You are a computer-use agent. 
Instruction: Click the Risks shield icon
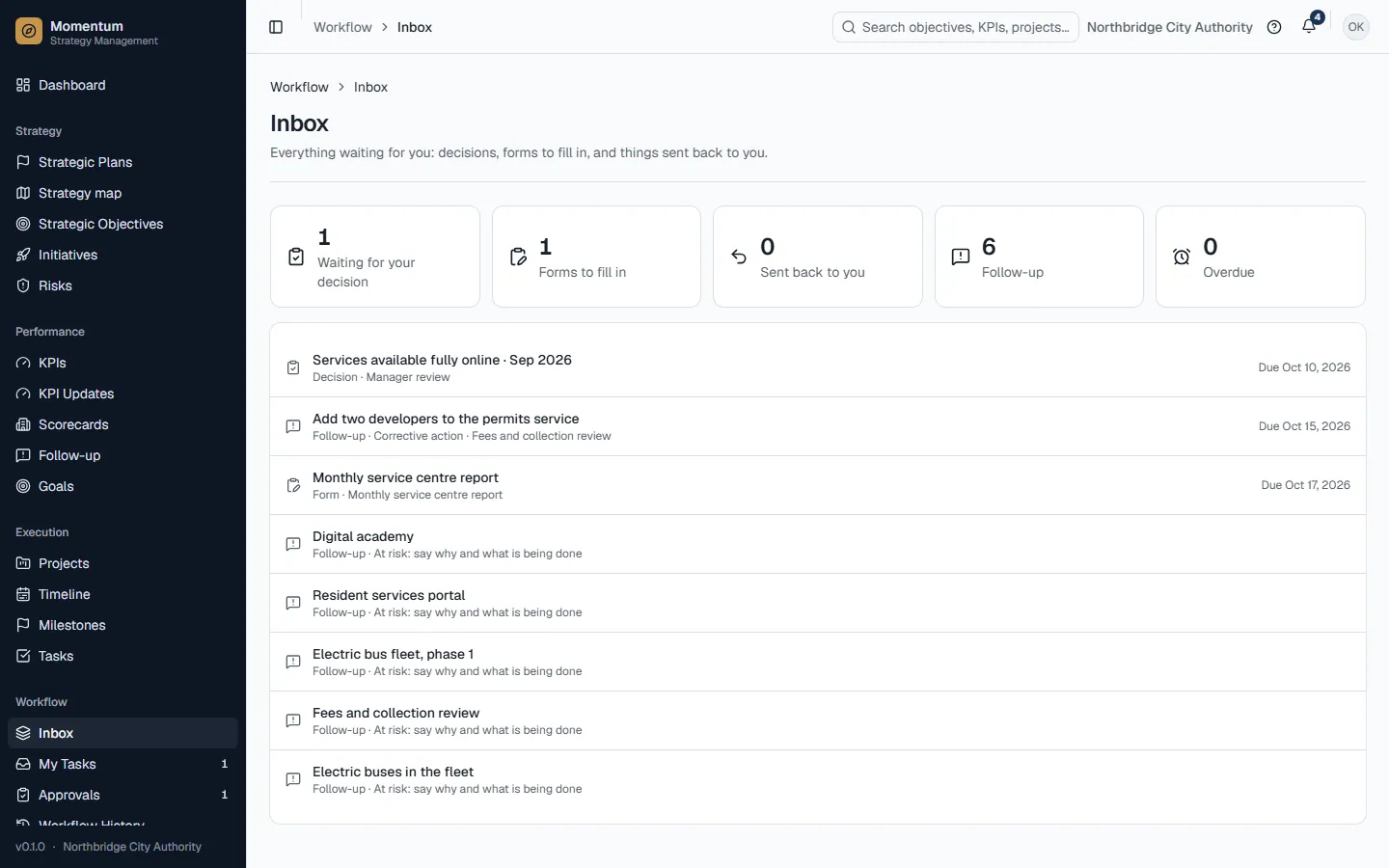click(23, 285)
